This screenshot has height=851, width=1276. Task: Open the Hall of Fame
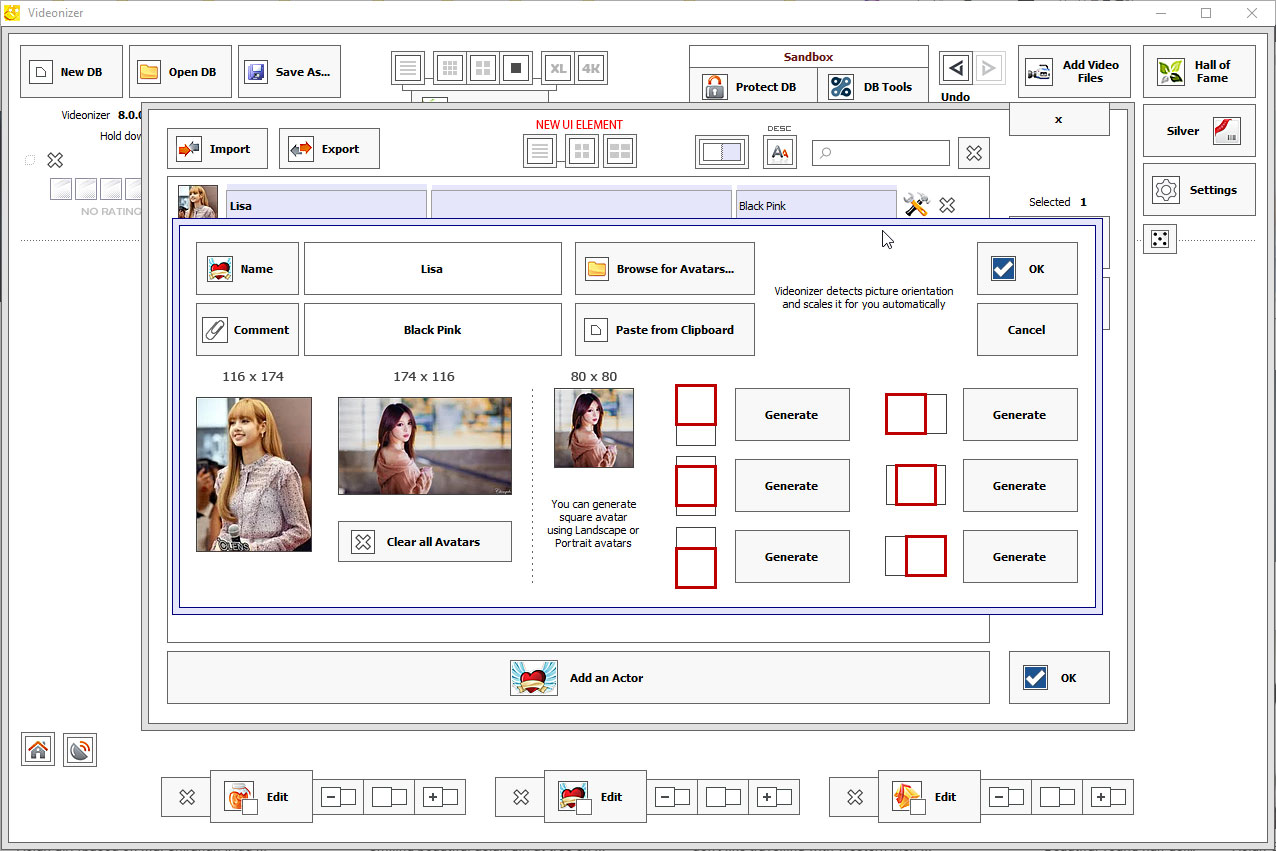[x=1199, y=72]
